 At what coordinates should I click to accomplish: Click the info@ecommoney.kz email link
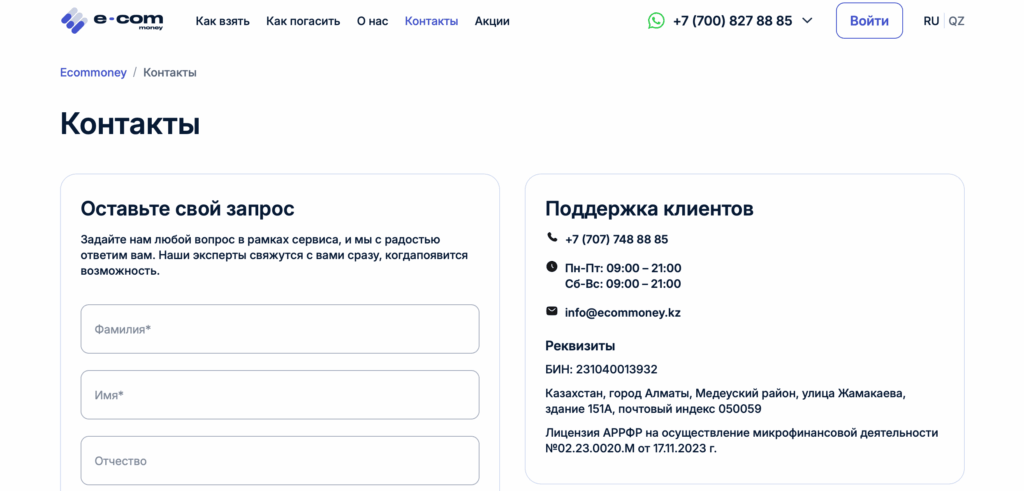pos(622,312)
